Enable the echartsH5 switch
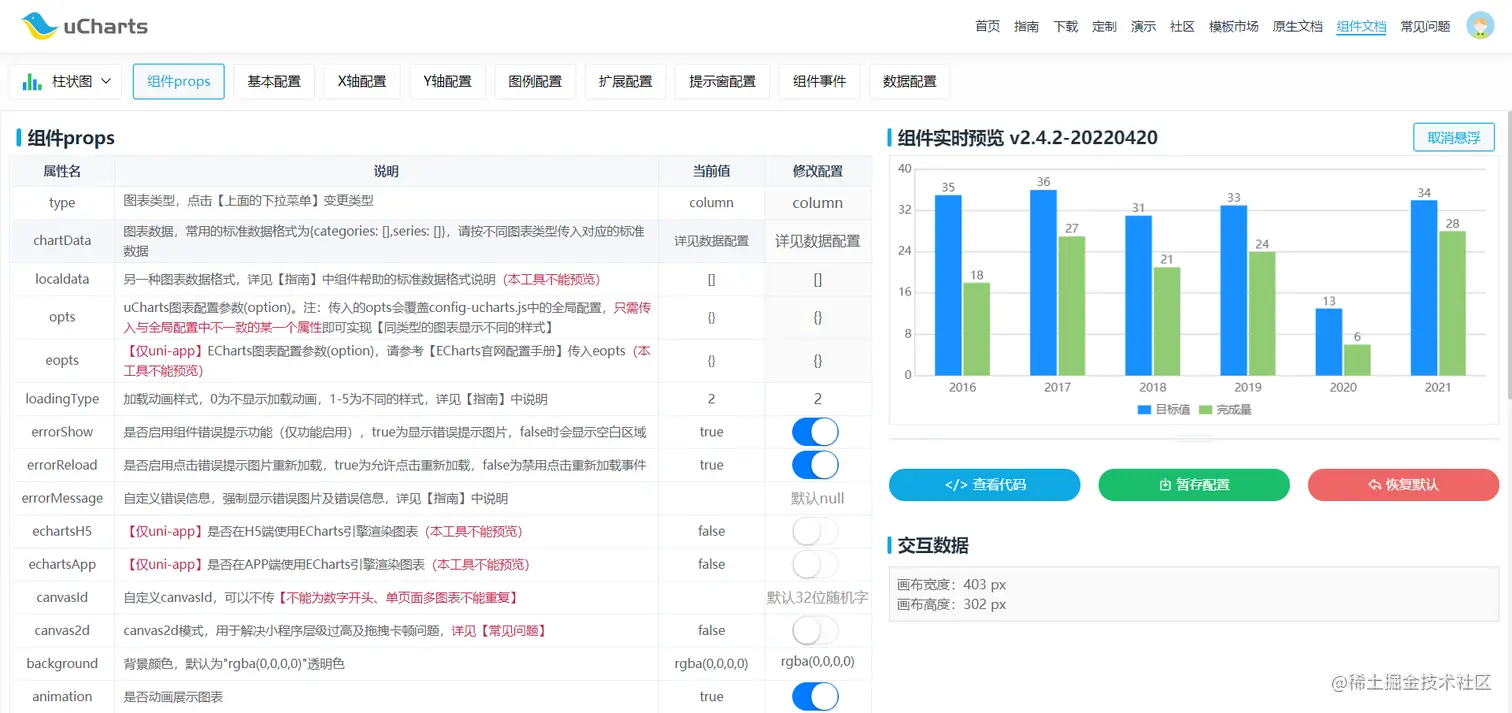This screenshot has height=713, width=1512. [x=815, y=531]
